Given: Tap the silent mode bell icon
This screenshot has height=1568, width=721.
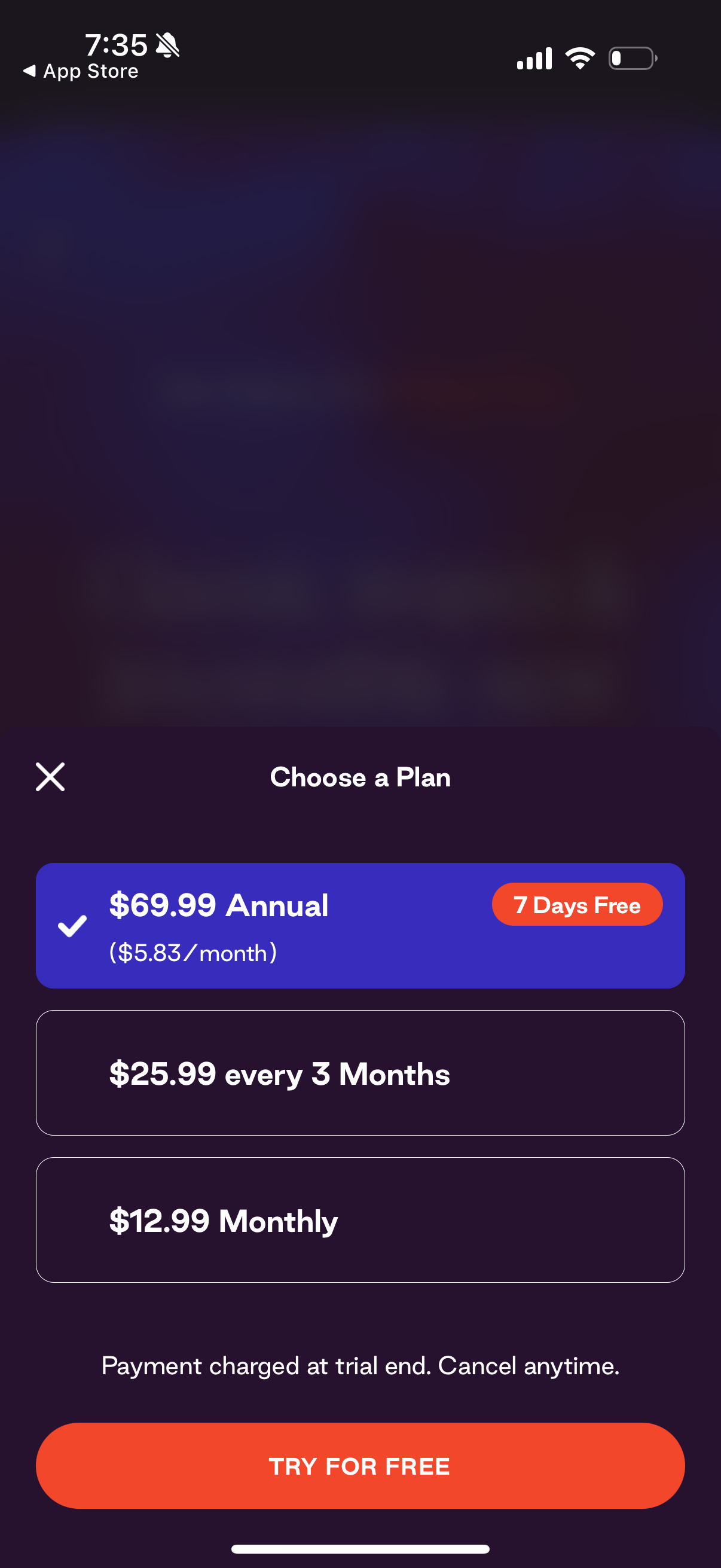Looking at the screenshot, I should pos(167,45).
